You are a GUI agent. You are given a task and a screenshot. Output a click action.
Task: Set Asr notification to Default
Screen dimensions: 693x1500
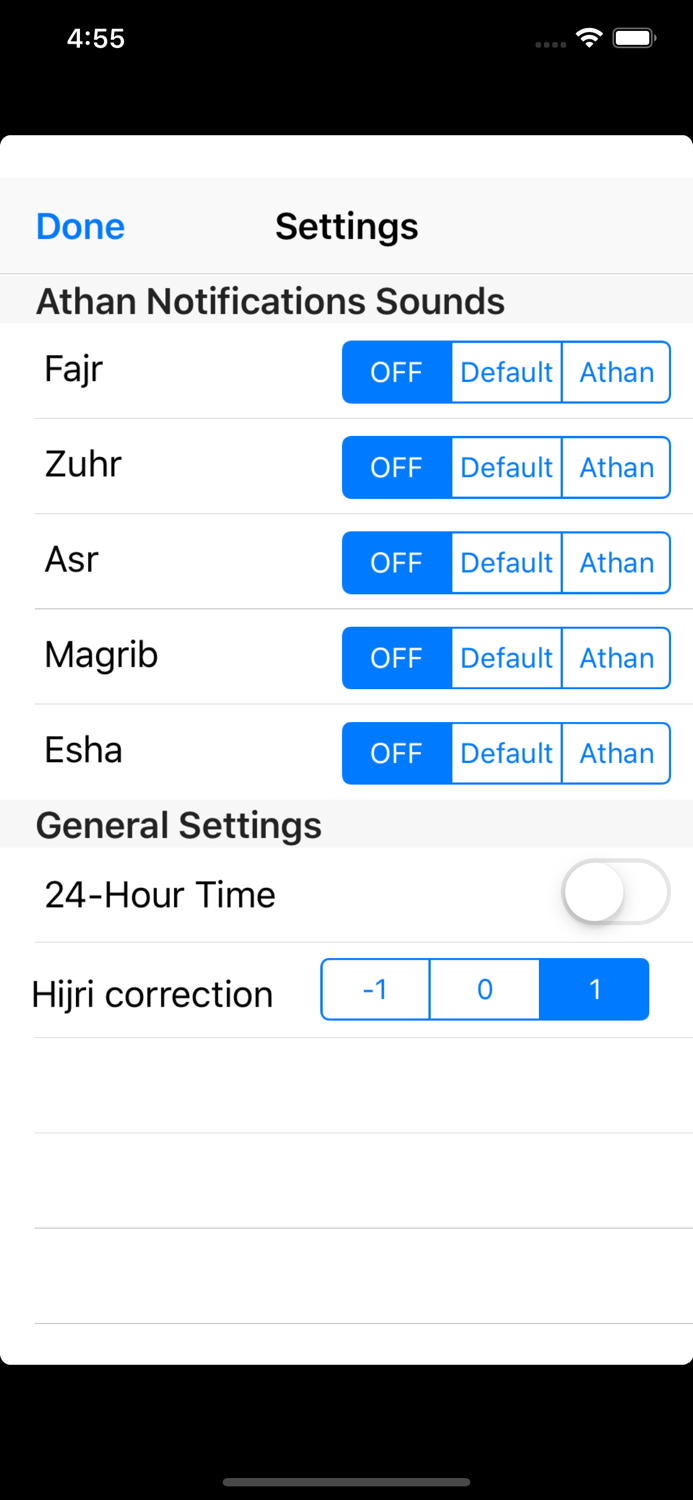point(506,562)
